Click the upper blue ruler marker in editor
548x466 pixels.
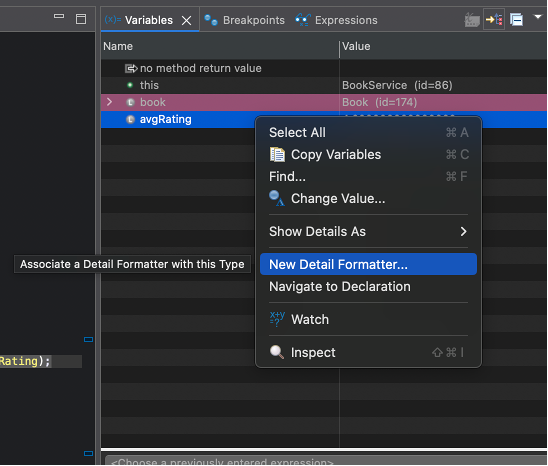click(88, 339)
